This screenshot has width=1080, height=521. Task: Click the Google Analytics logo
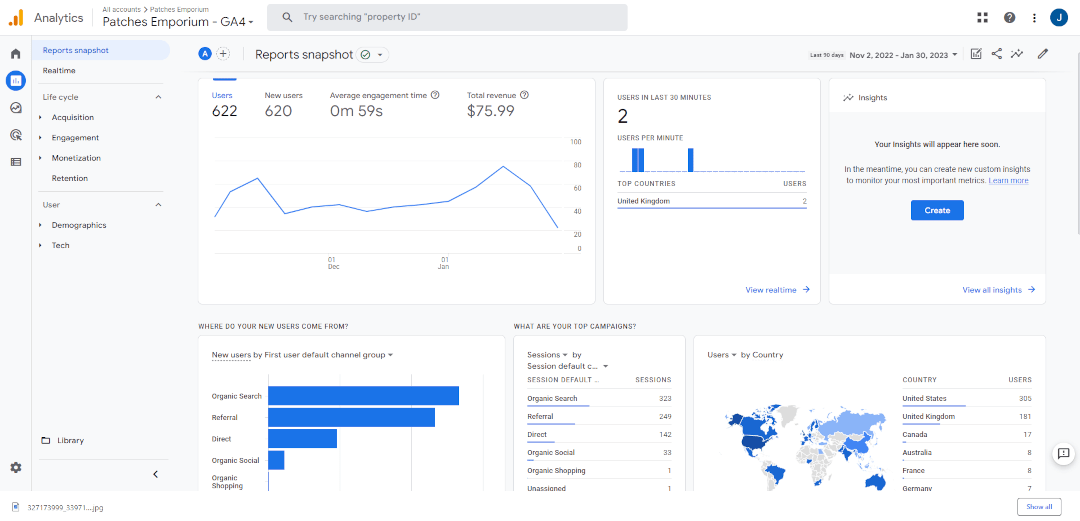(x=15, y=19)
